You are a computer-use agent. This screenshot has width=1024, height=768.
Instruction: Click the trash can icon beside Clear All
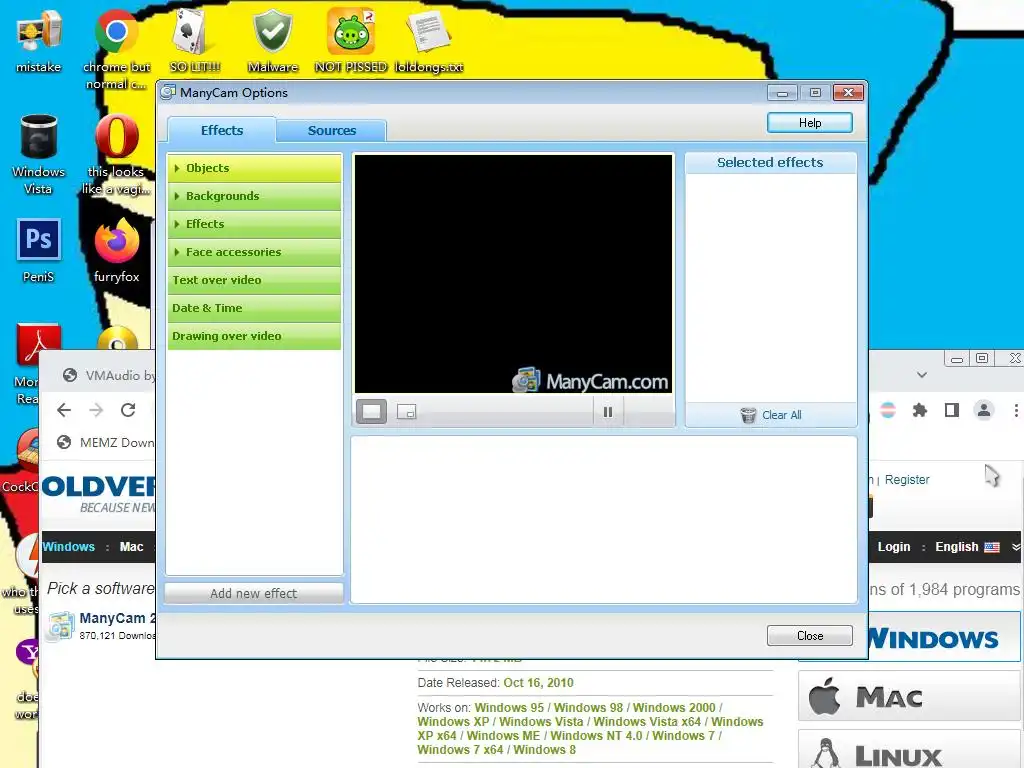tap(748, 415)
